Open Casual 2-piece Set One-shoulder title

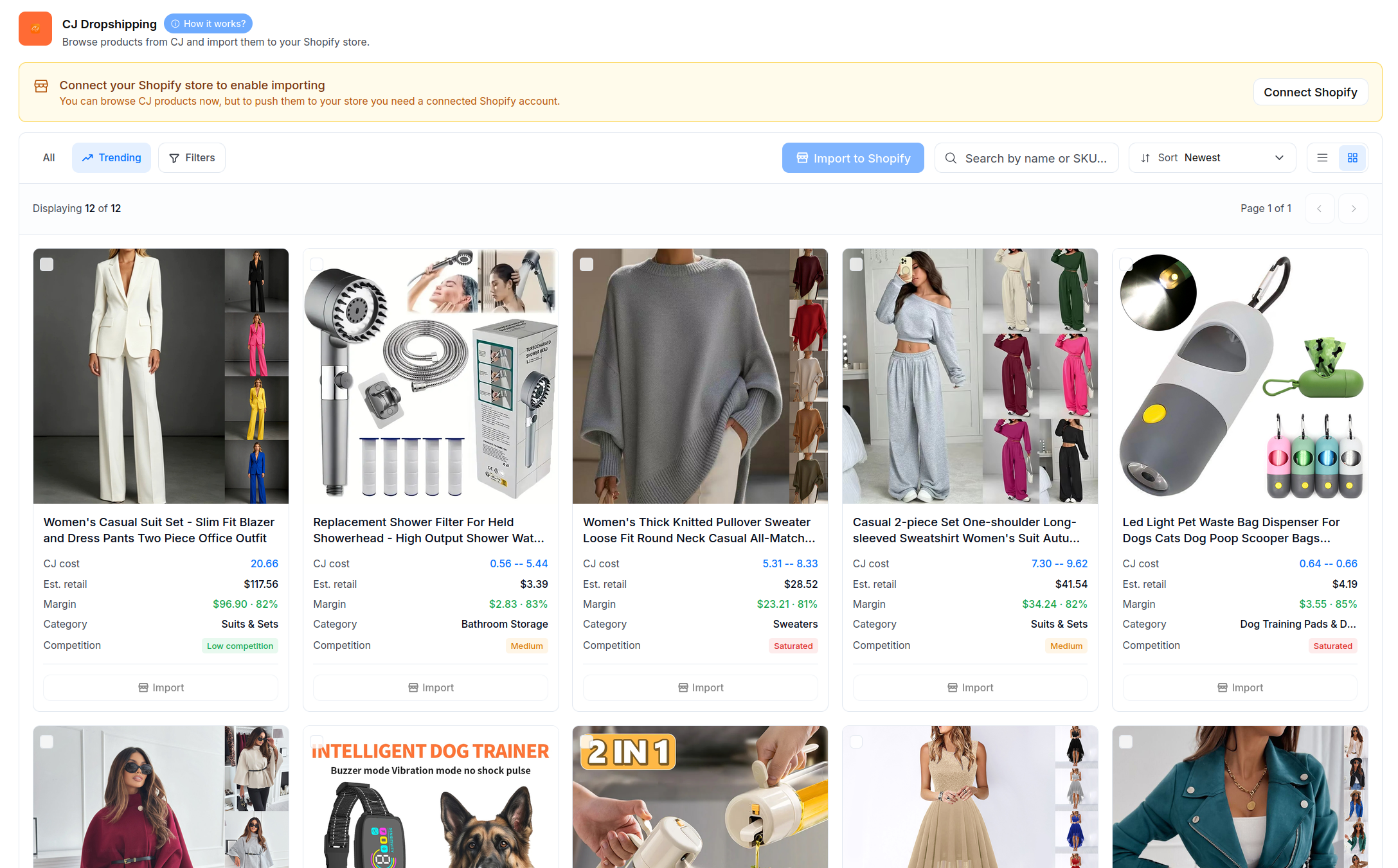point(966,531)
